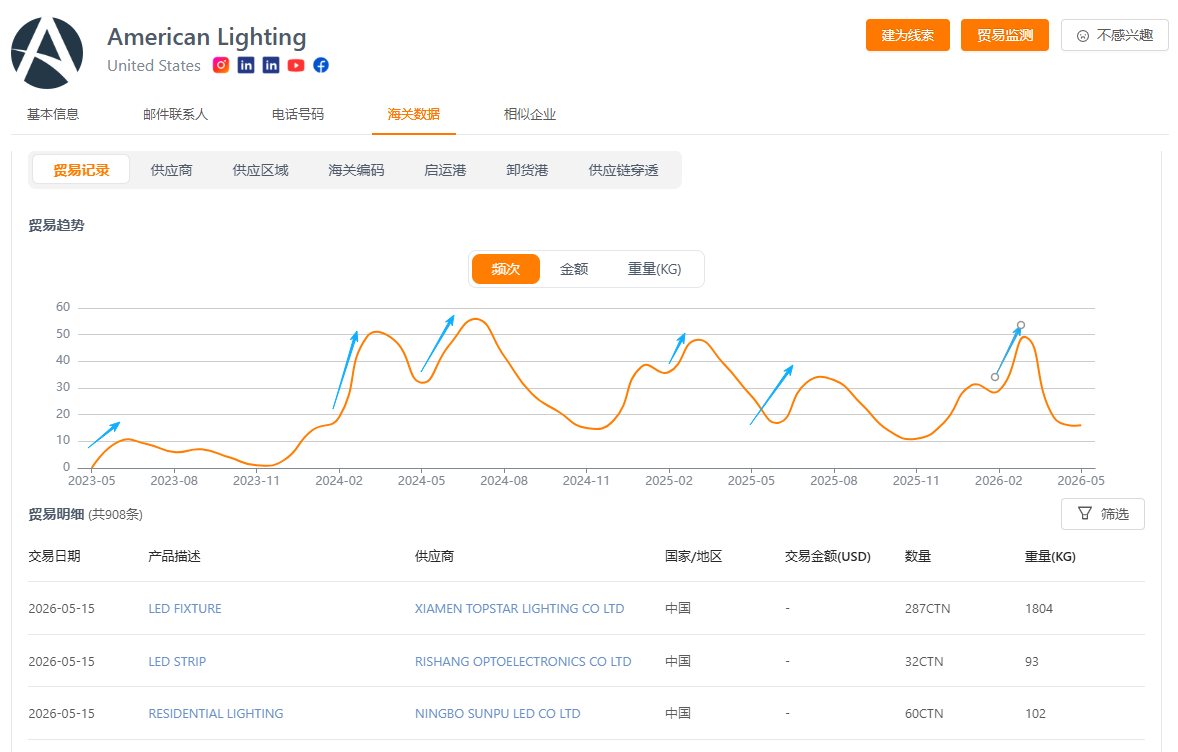The image size is (1178, 752).
Task: Click the 产品描述 column header
Action: [x=174, y=557]
